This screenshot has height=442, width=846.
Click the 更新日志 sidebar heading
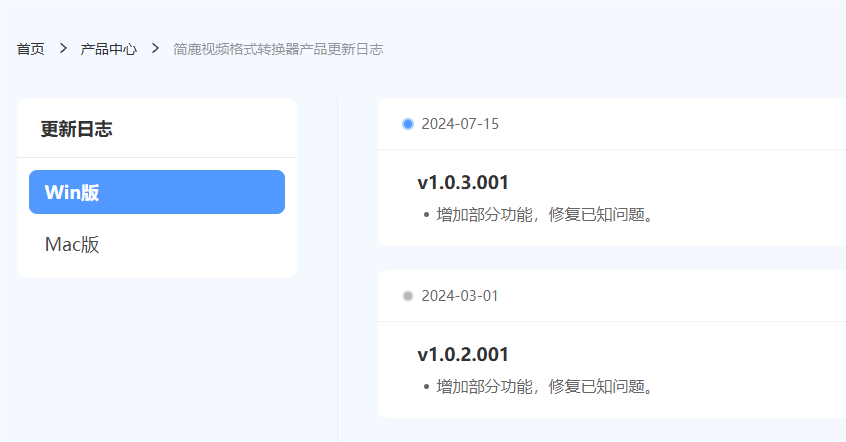click(x=76, y=129)
